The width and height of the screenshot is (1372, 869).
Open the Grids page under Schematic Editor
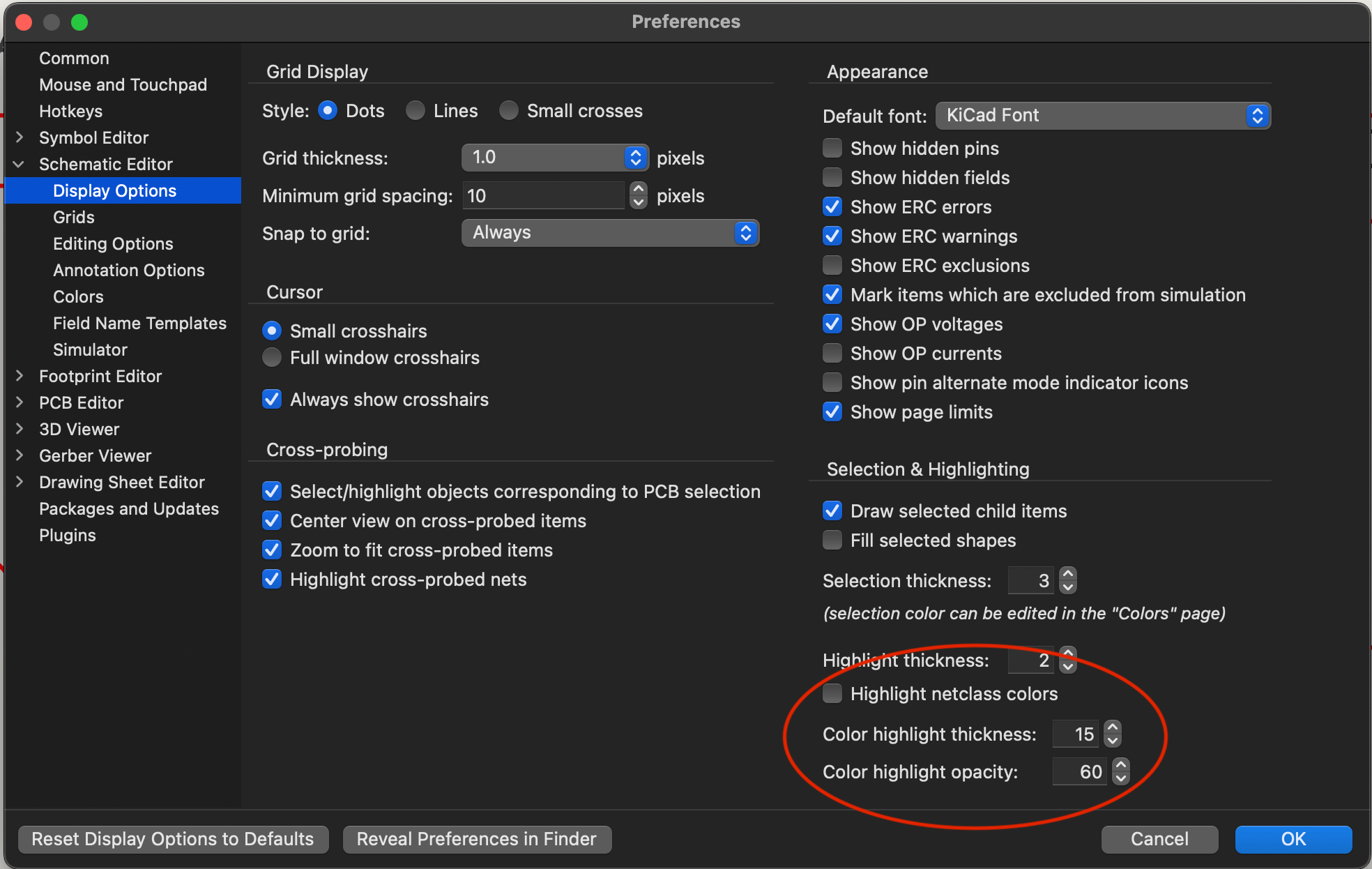click(73, 217)
